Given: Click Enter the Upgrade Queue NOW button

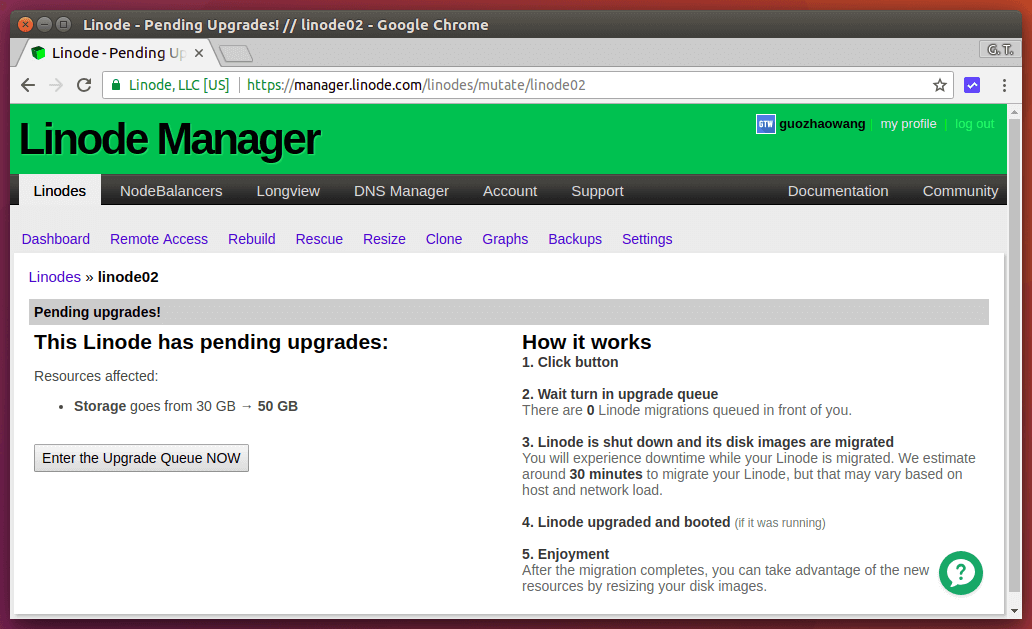Looking at the screenshot, I should tap(141, 458).
